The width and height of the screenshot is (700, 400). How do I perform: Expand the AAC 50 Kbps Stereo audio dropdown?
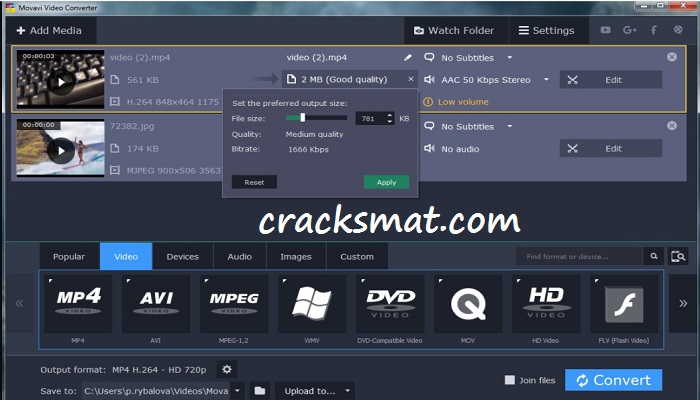click(x=546, y=80)
